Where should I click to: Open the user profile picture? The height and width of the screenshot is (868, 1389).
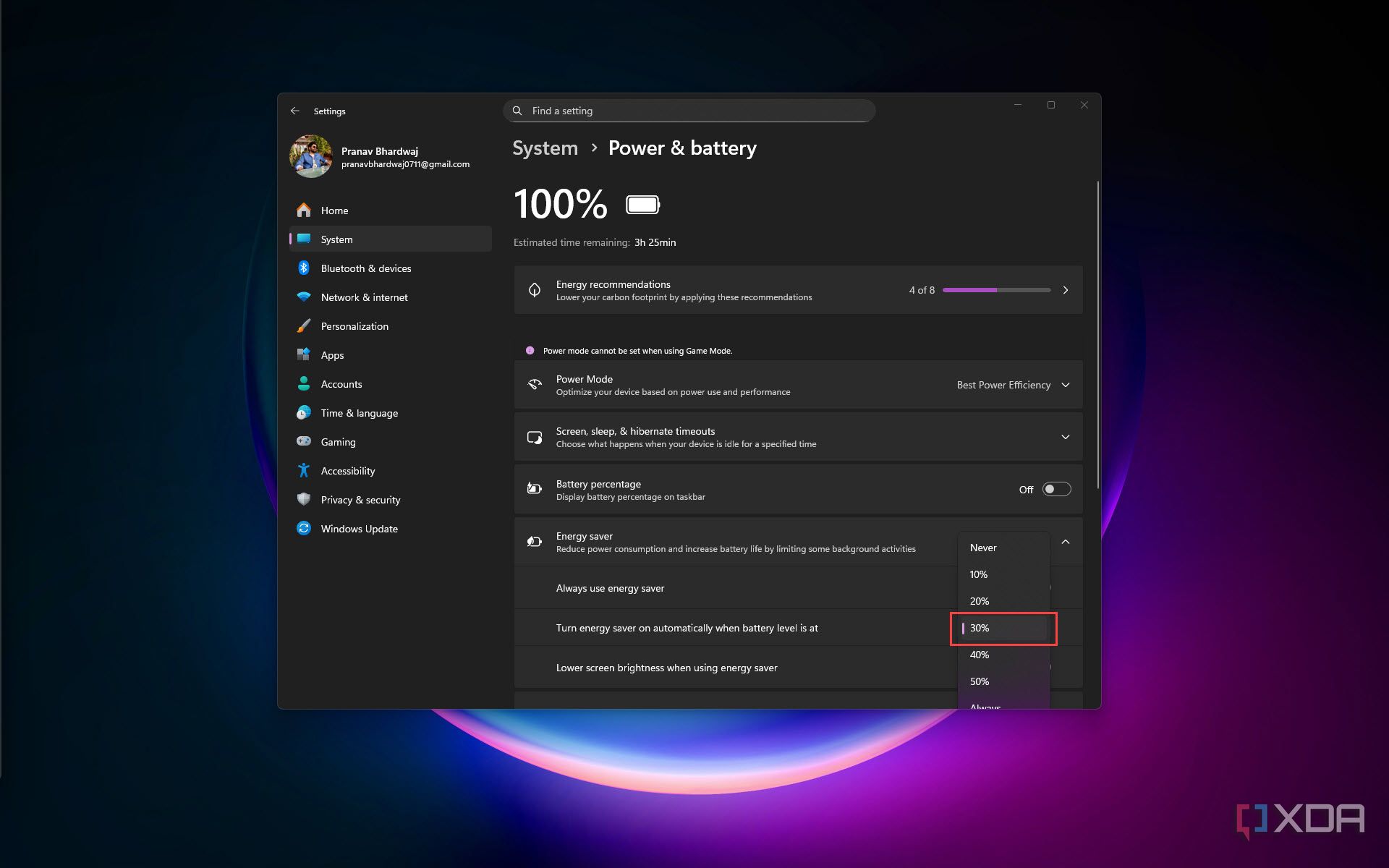[311, 156]
